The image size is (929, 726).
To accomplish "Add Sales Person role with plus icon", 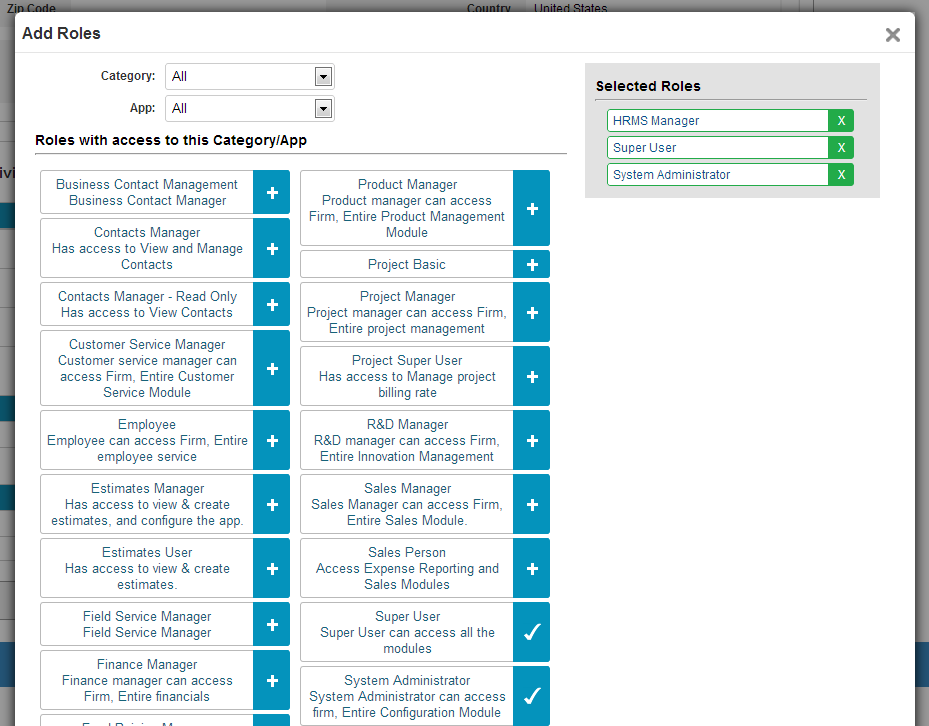I will click(x=531, y=568).
